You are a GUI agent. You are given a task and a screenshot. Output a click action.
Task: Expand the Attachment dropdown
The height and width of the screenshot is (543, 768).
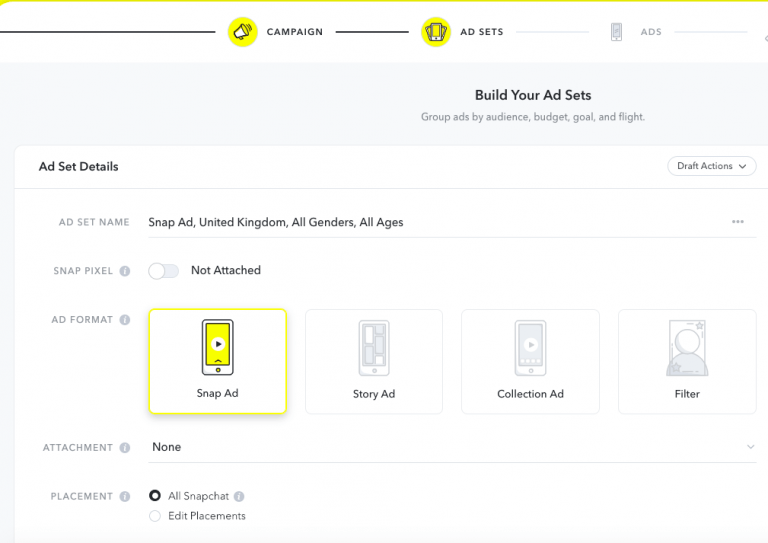(750, 447)
